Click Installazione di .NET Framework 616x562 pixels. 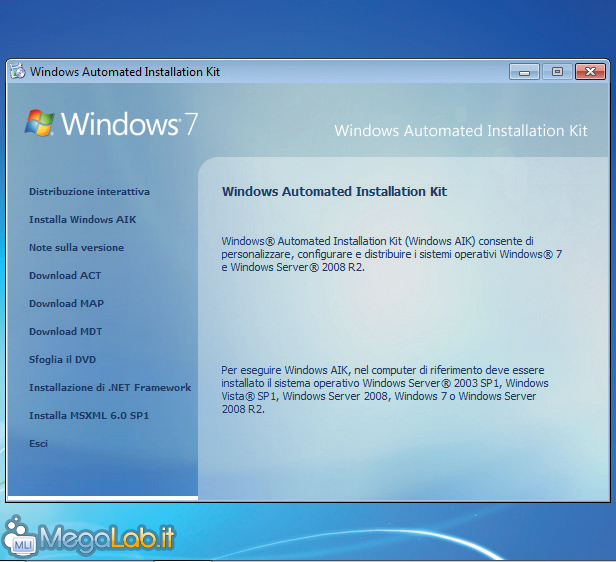(x=110, y=388)
